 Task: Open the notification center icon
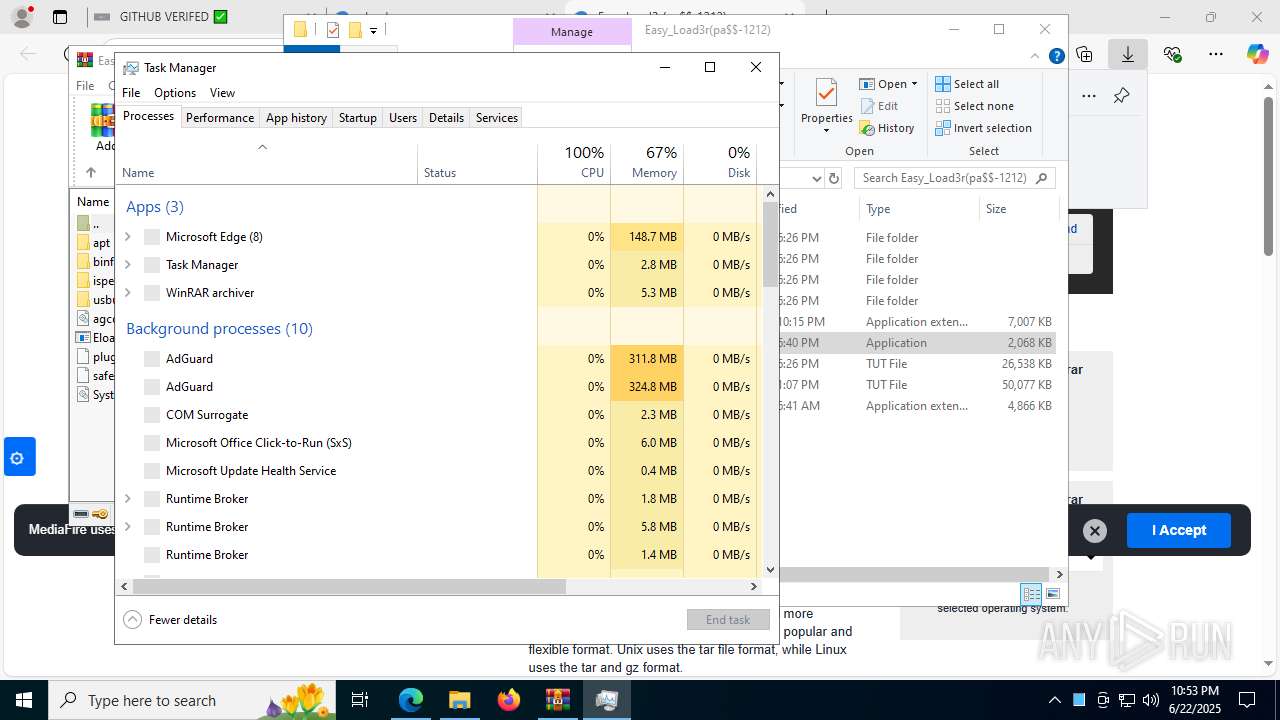click(x=1247, y=700)
